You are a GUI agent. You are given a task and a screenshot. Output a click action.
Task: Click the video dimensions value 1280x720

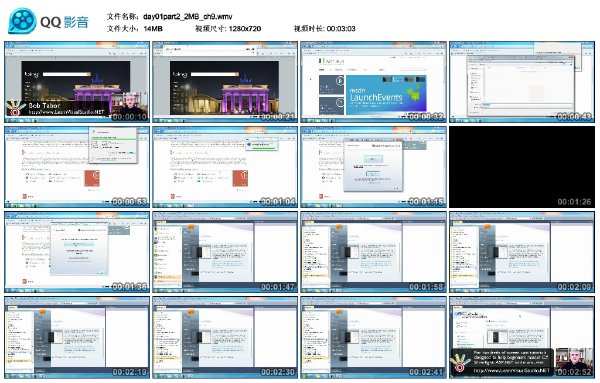245,29
